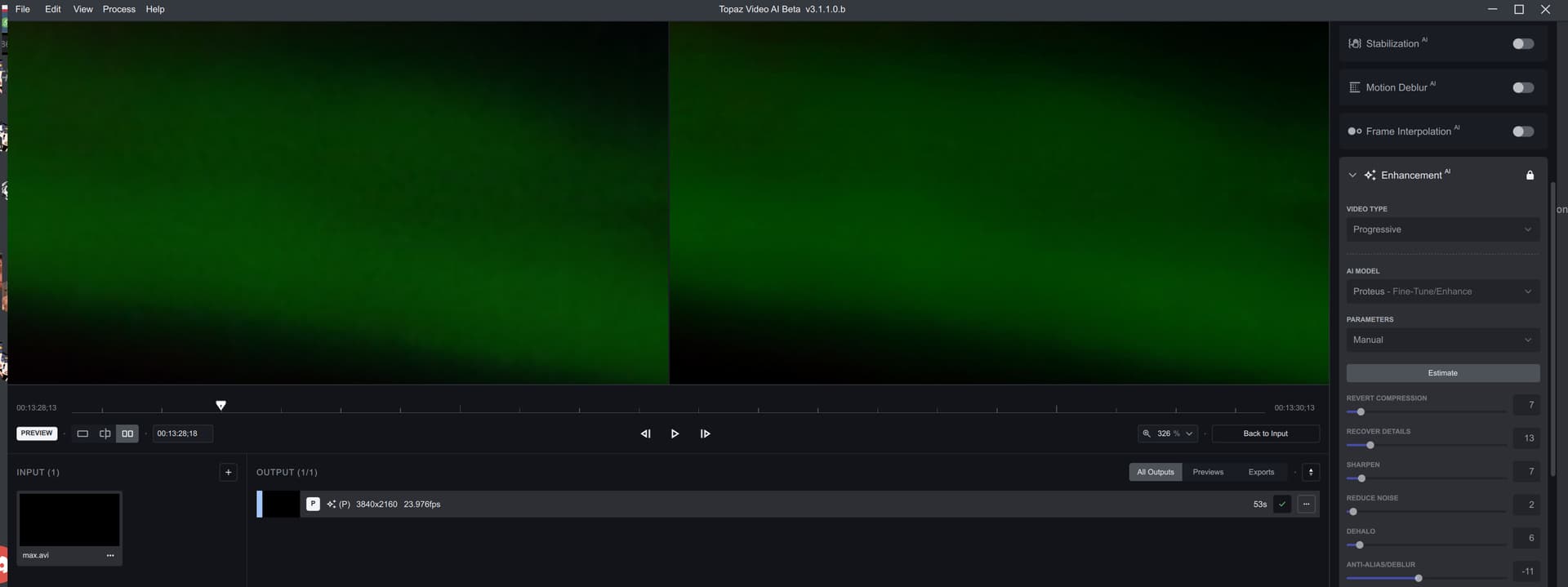Select single view layout icon
This screenshot has width=1568, height=587.
tap(82, 434)
